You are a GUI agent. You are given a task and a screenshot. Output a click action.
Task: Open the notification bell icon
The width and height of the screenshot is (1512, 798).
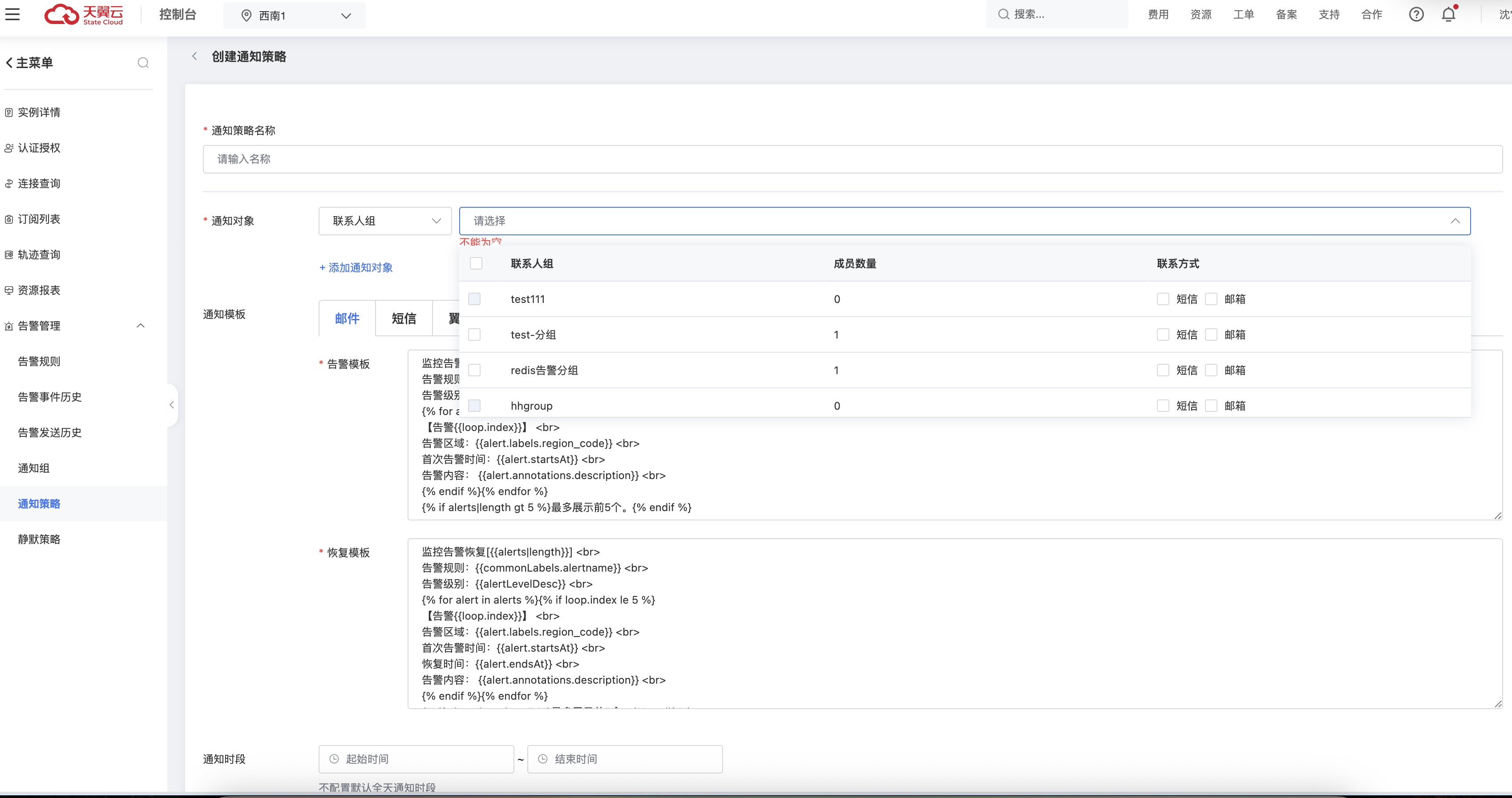[x=1448, y=14]
